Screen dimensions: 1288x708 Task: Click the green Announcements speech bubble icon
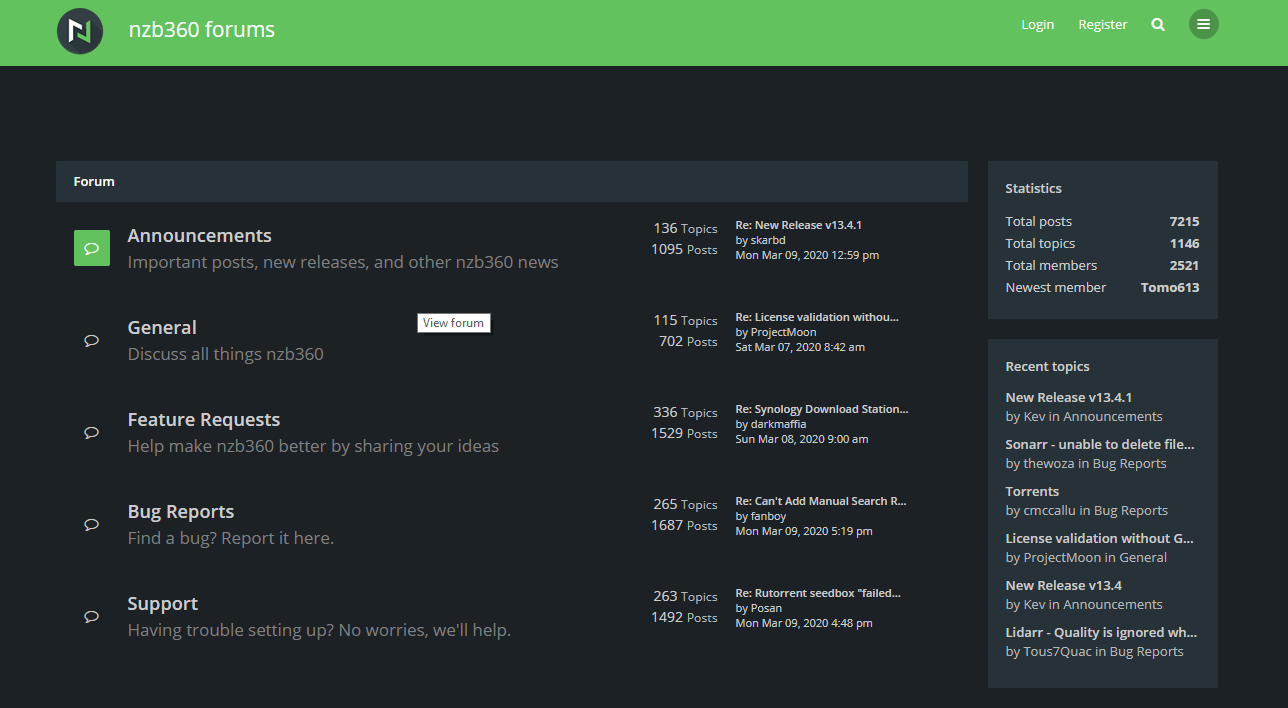[91, 247]
